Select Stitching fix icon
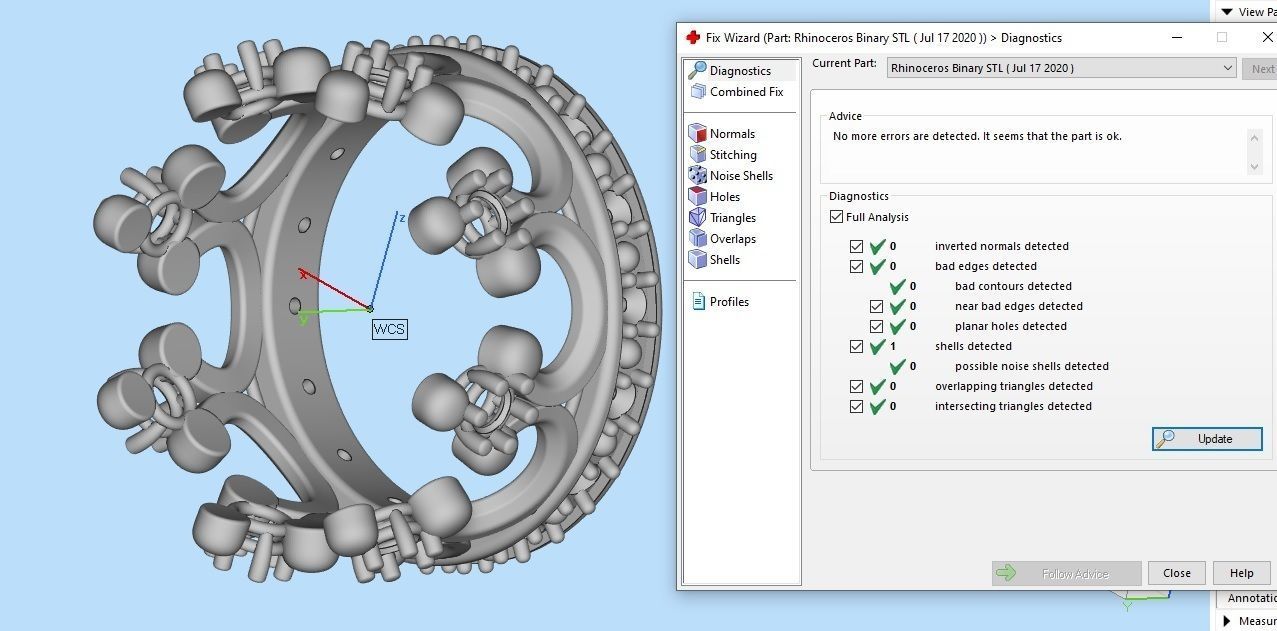Screen dimensions: 1277x631 click(x=698, y=155)
